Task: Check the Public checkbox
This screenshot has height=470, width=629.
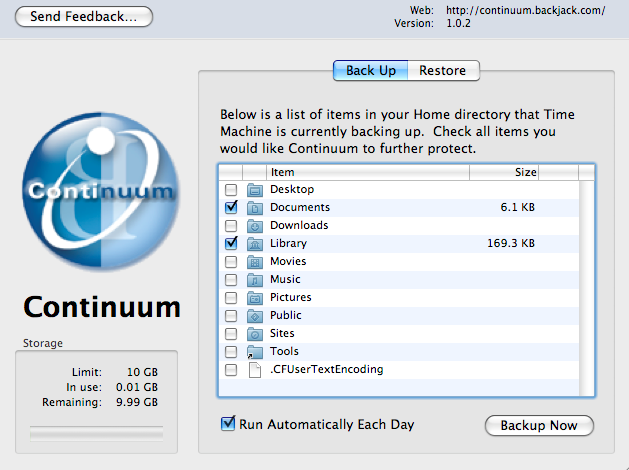Action: [231, 316]
